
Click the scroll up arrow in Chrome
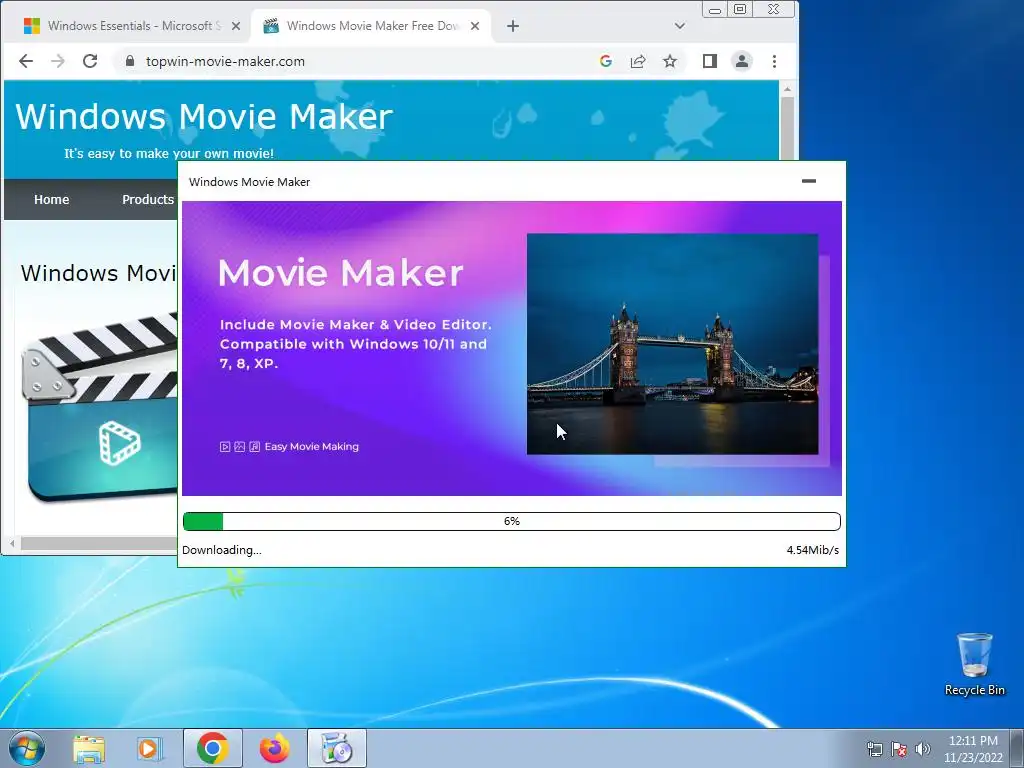click(x=787, y=89)
